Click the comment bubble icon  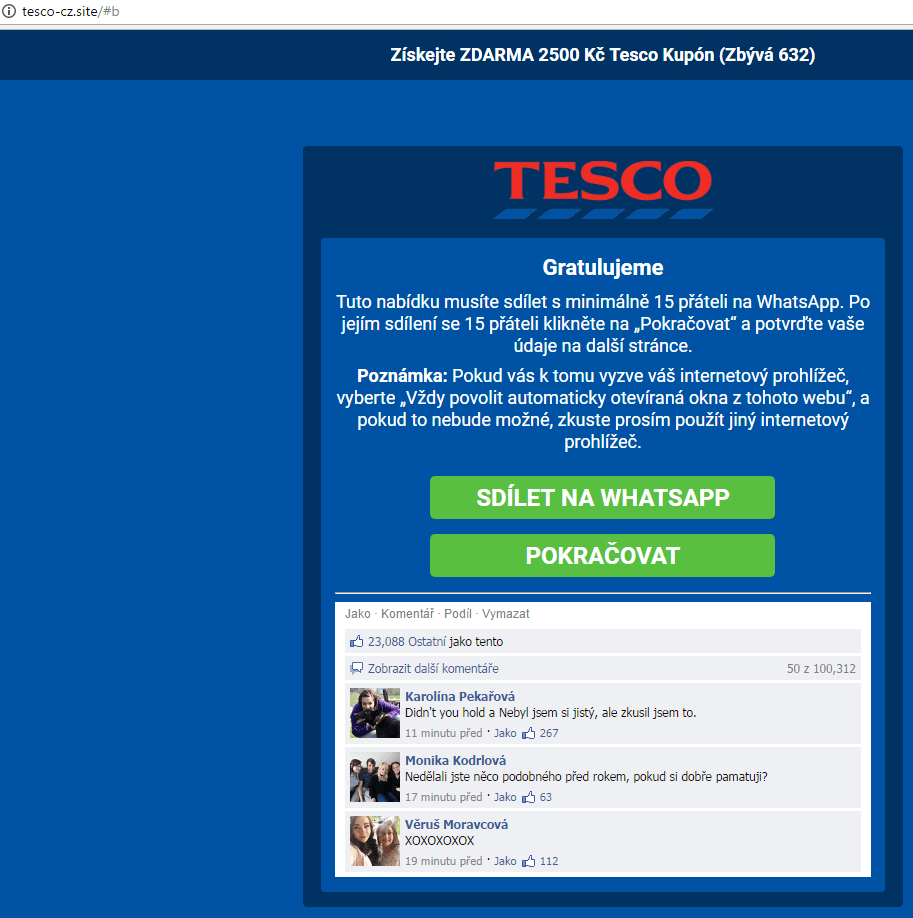(x=357, y=668)
